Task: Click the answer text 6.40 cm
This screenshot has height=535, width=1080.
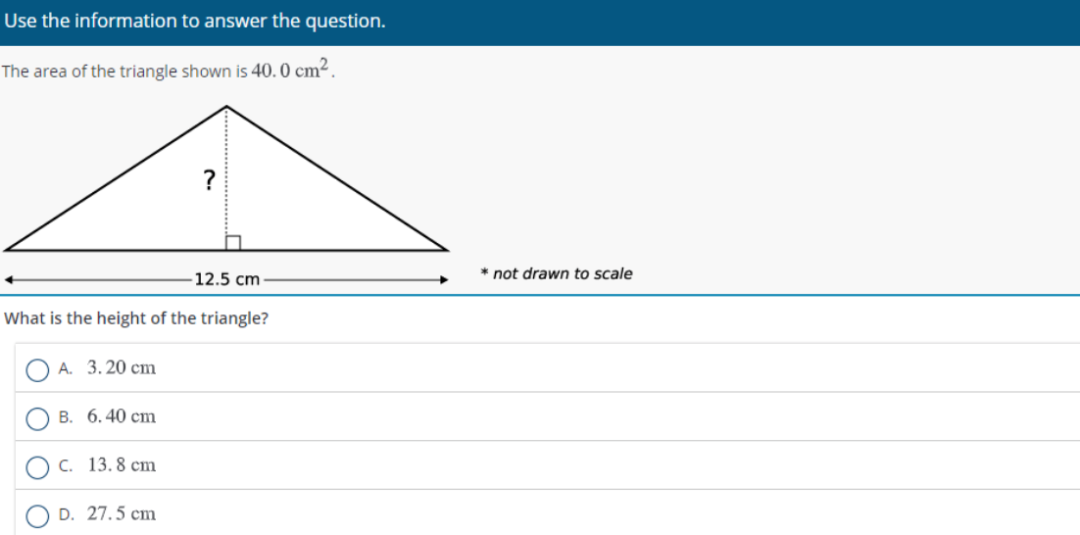Action: tap(121, 416)
